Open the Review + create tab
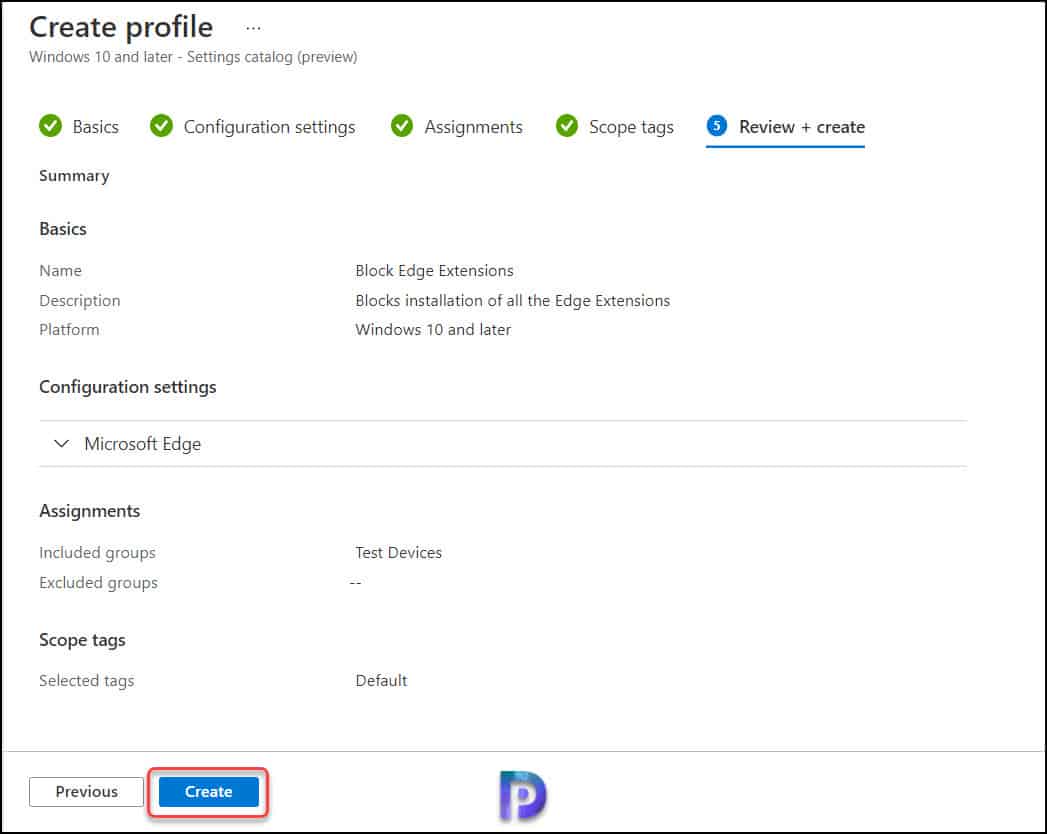Image resolution: width=1047 pixels, height=834 pixels. (x=801, y=126)
